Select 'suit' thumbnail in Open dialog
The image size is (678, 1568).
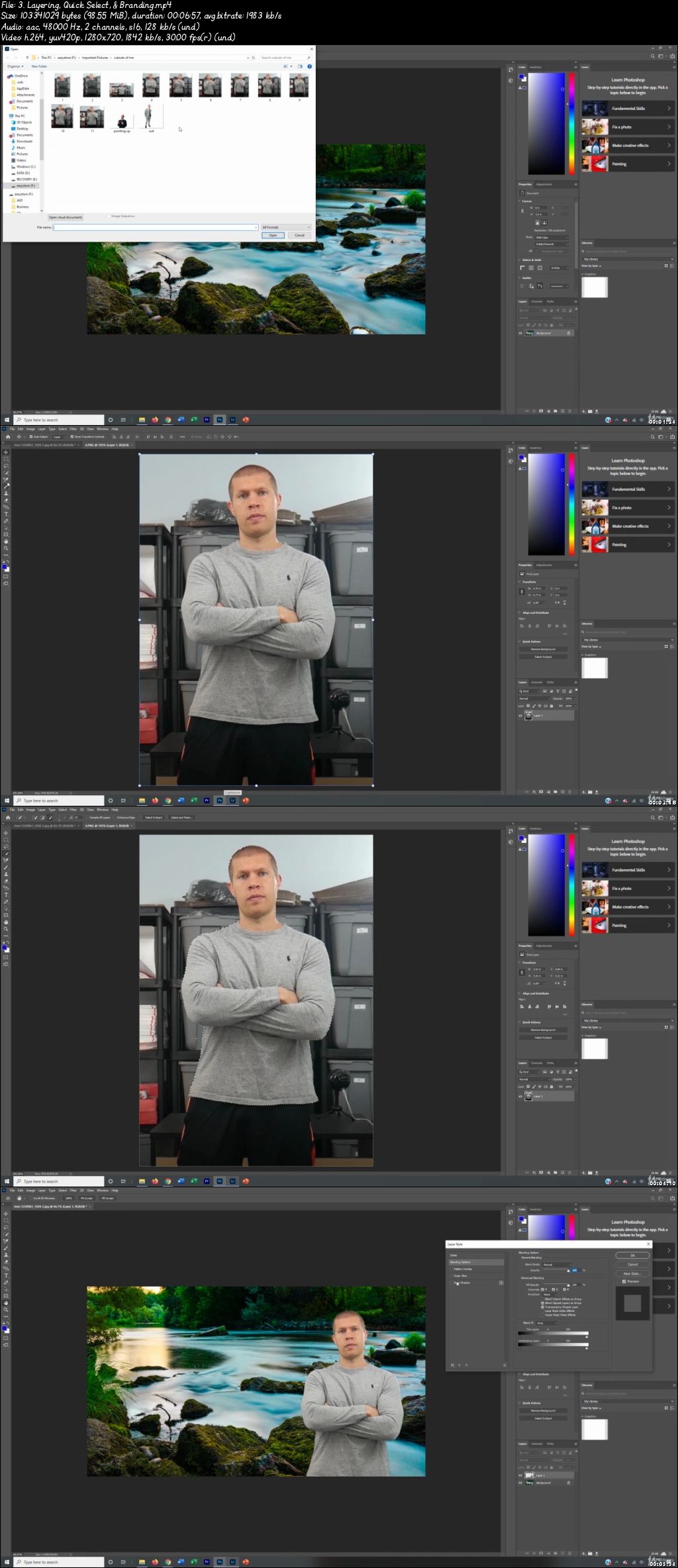(152, 117)
